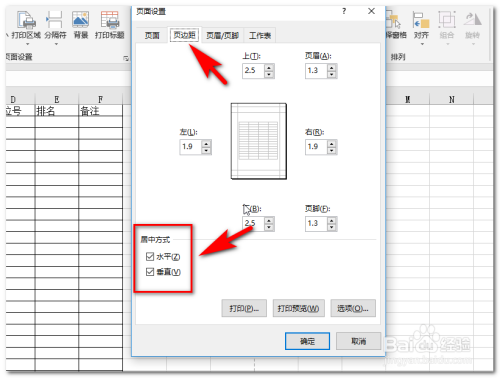Click the right margin 右(R) input field
This screenshot has height=378, width=500.
(316, 147)
